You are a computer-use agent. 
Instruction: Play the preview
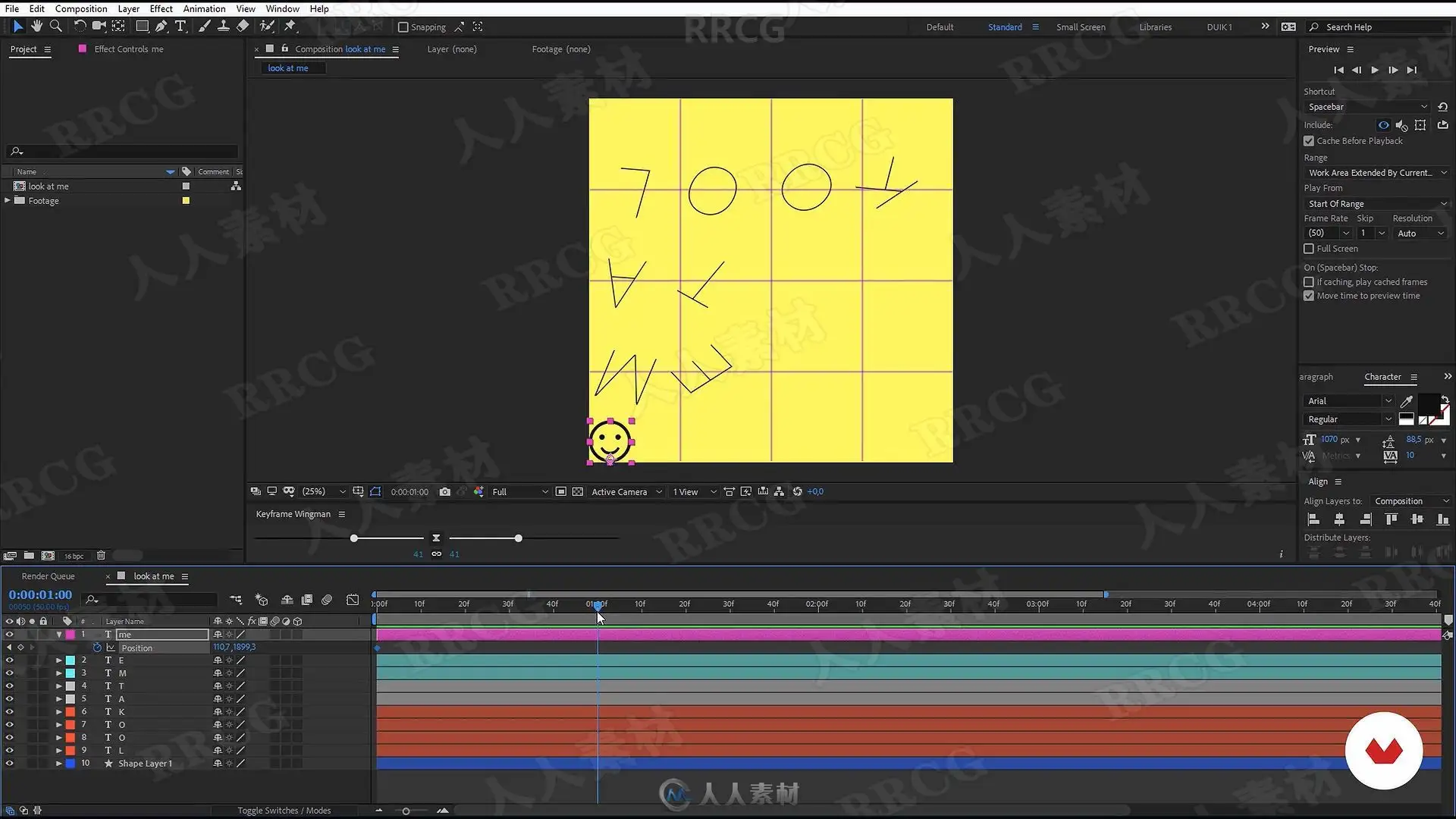(x=1375, y=70)
